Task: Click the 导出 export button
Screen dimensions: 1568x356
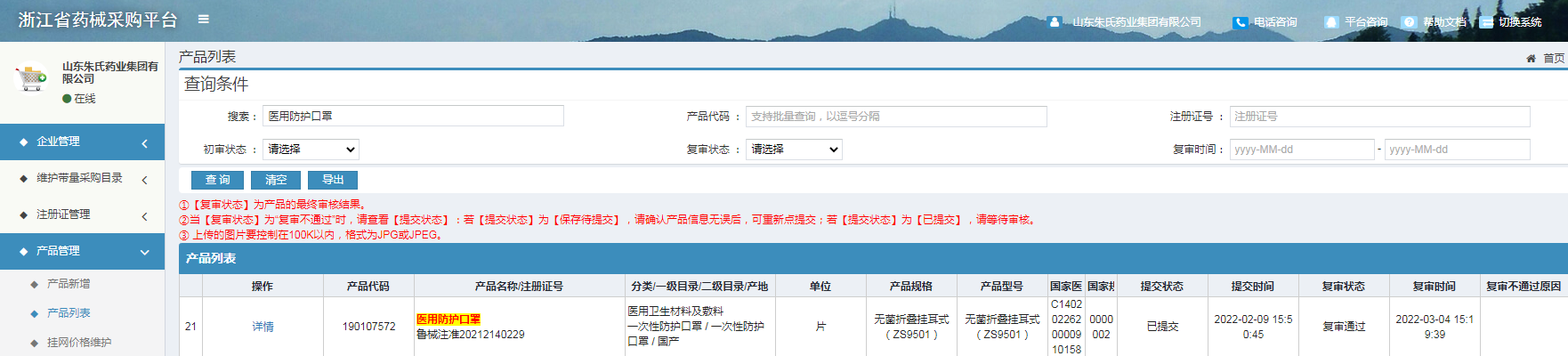Action: pos(333,180)
